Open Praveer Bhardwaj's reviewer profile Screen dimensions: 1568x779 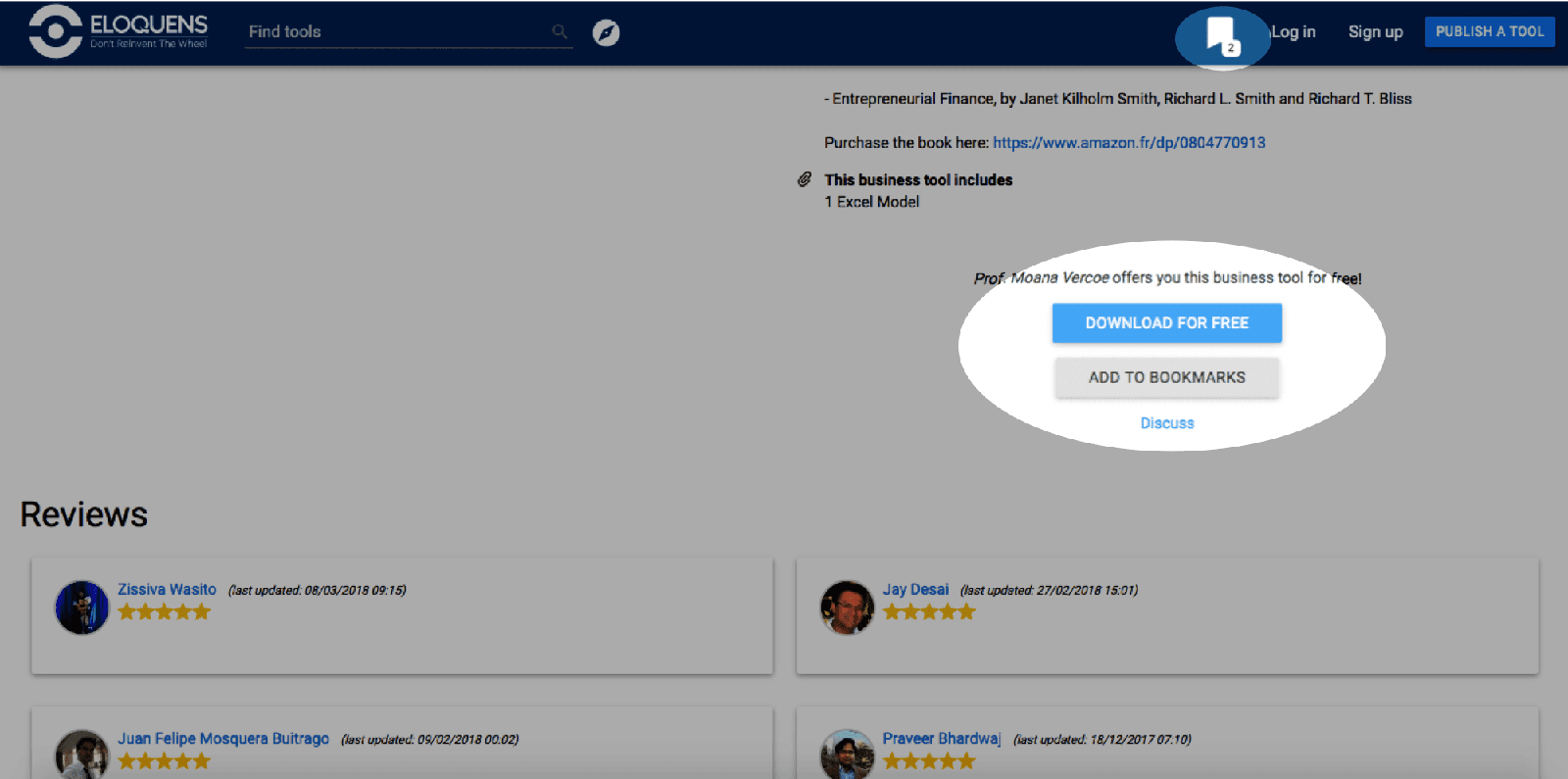(x=942, y=738)
